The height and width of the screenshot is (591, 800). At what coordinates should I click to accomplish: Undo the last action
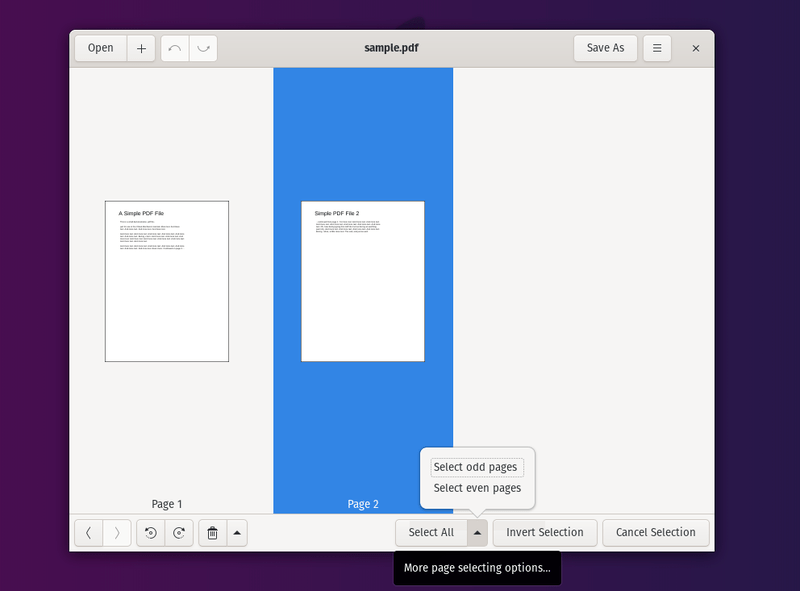(172, 47)
